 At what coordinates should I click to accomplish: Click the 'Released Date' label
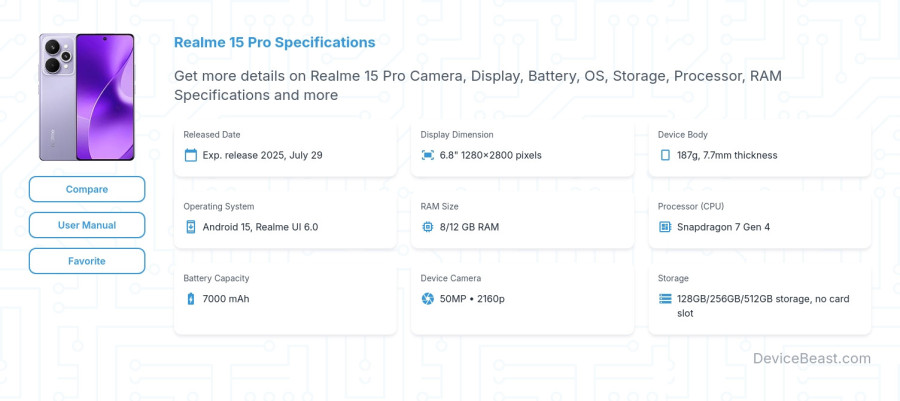click(212, 135)
